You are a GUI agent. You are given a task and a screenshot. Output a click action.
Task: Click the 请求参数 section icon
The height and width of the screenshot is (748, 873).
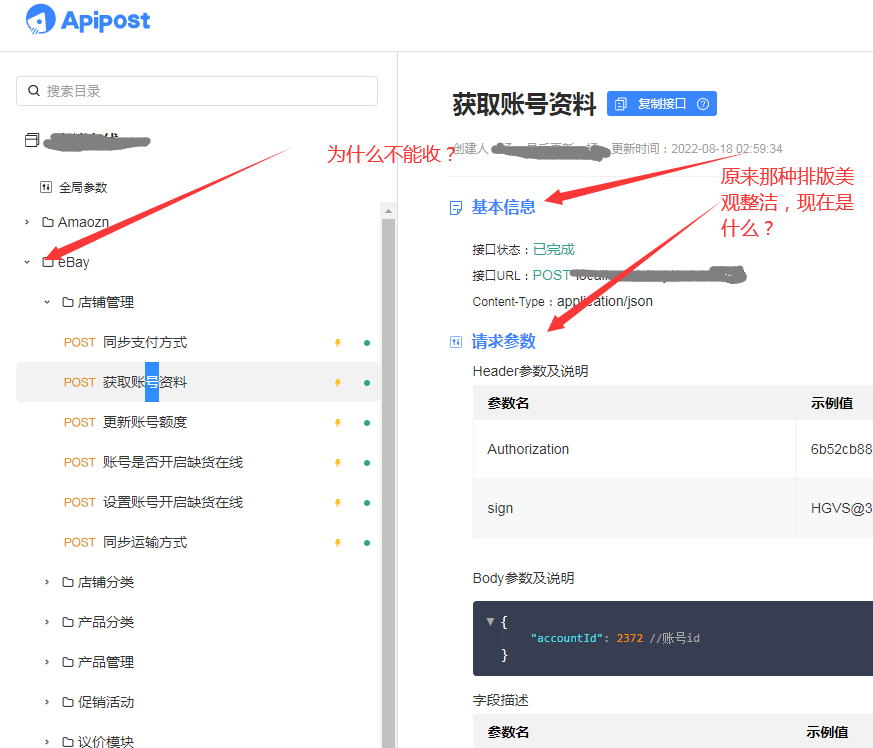click(455, 342)
